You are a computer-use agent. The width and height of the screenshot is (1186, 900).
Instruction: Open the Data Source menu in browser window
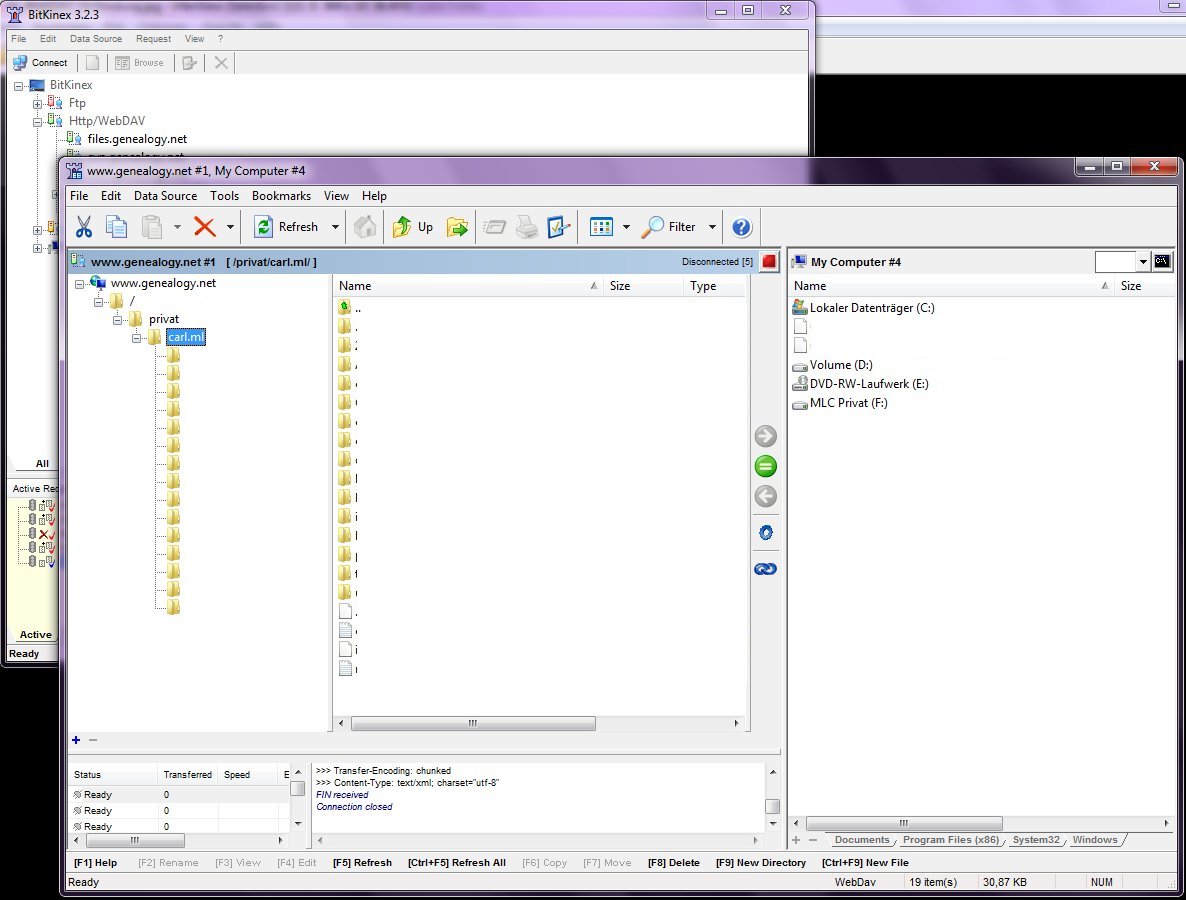point(166,195)
